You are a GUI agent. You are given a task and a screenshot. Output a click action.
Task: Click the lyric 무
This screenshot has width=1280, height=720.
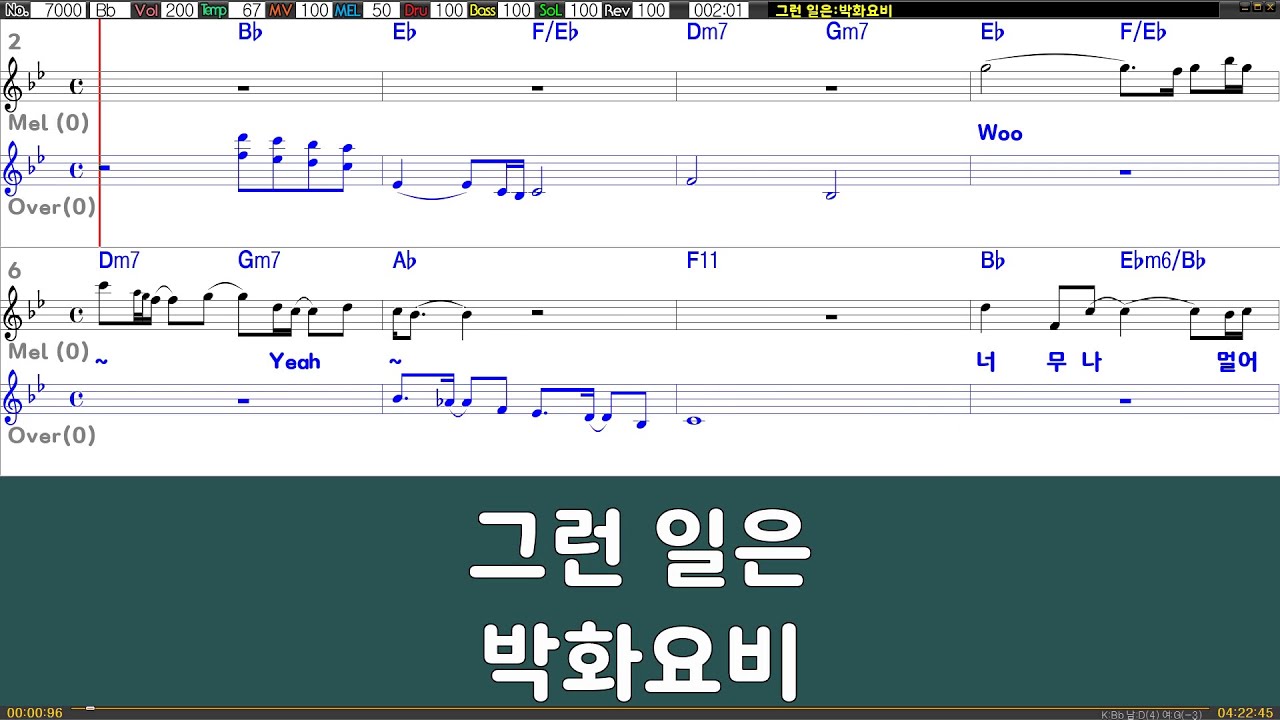point(1057,362)
